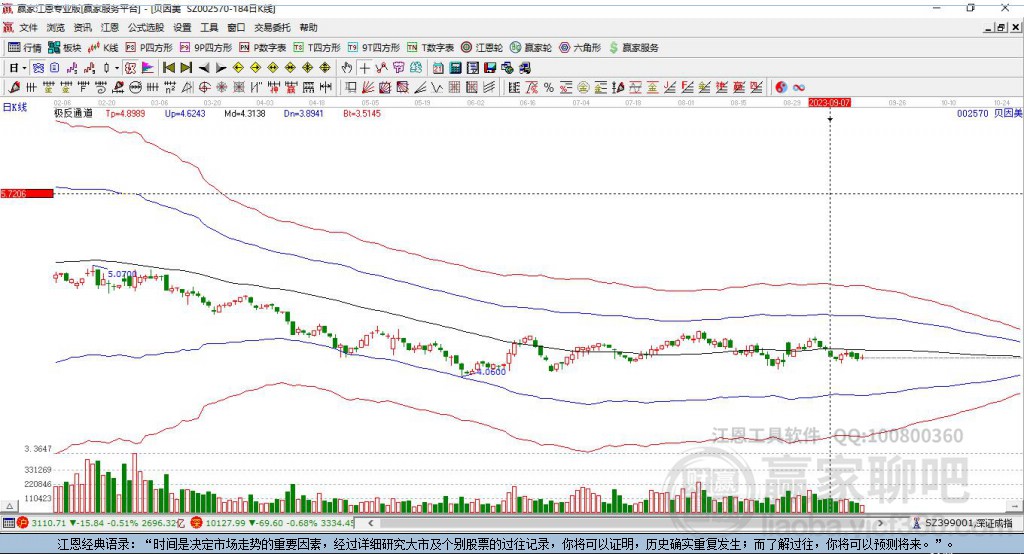Click the 日K线 chart period label
Image resolution: width=1024 pixels, height=554 pixels.
tap(15, 106)
